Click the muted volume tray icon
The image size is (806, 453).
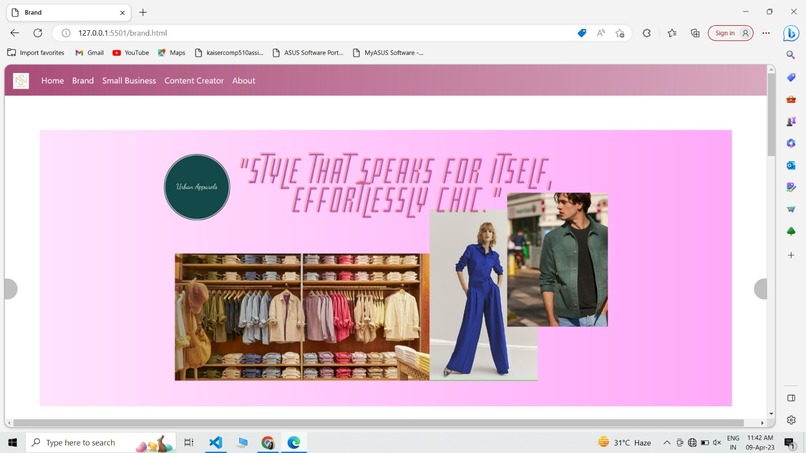tap(717, 442)
